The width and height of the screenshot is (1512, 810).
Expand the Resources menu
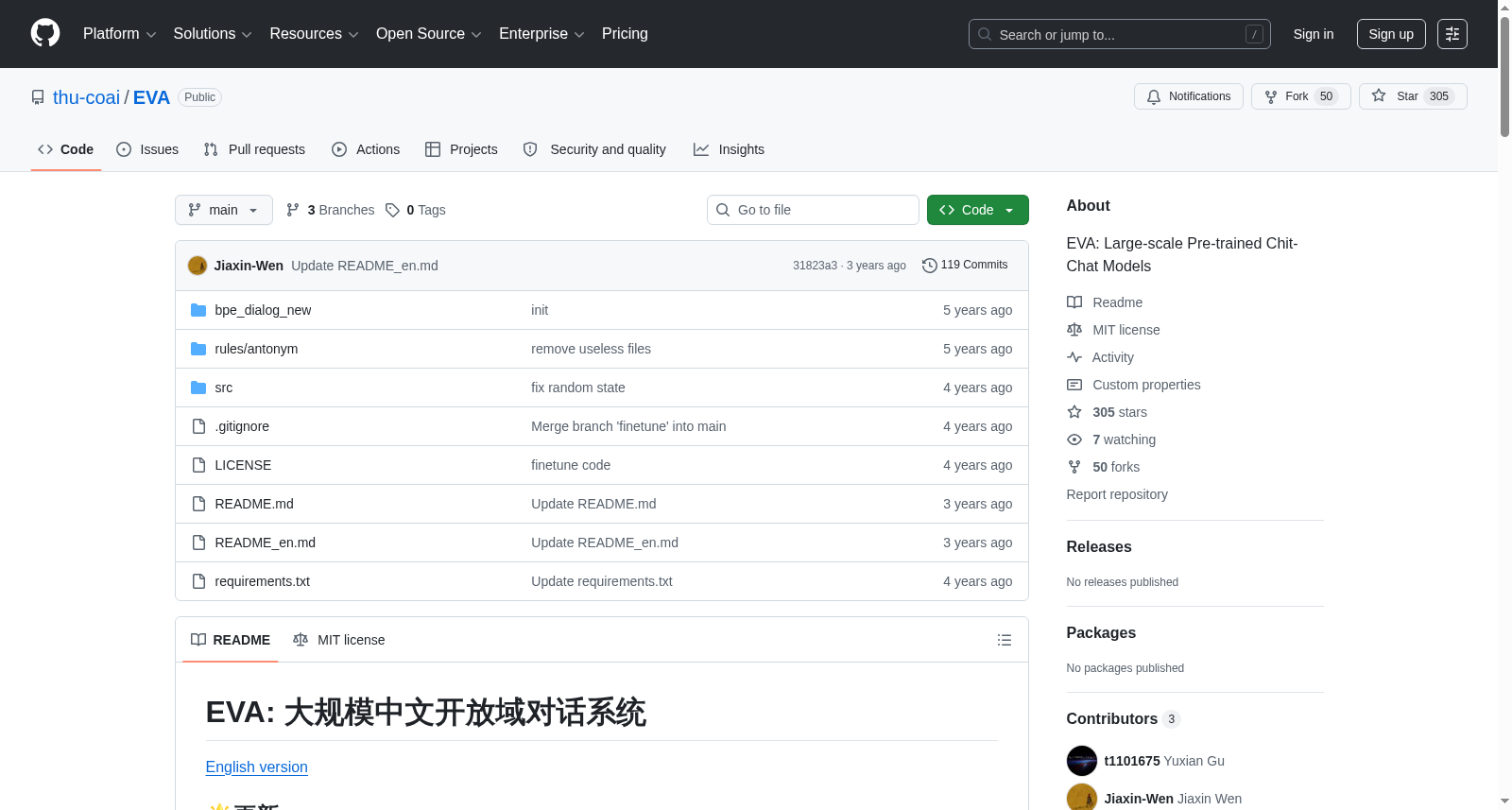314,34
